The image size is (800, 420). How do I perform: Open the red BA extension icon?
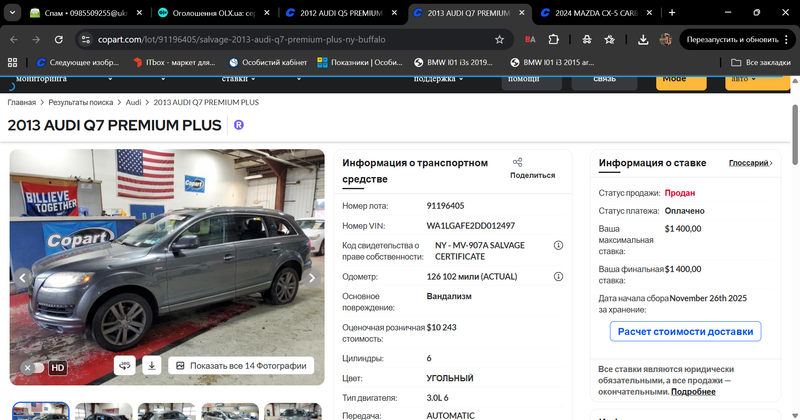click(x=530, y=39)
